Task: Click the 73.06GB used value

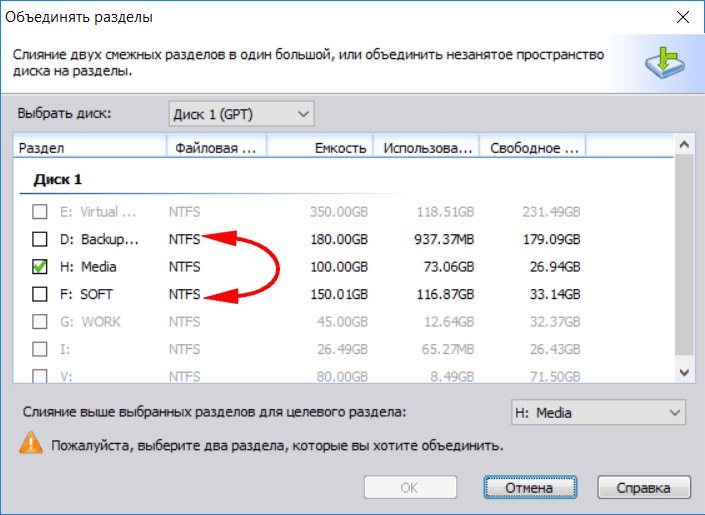Action: pos(449,267)
